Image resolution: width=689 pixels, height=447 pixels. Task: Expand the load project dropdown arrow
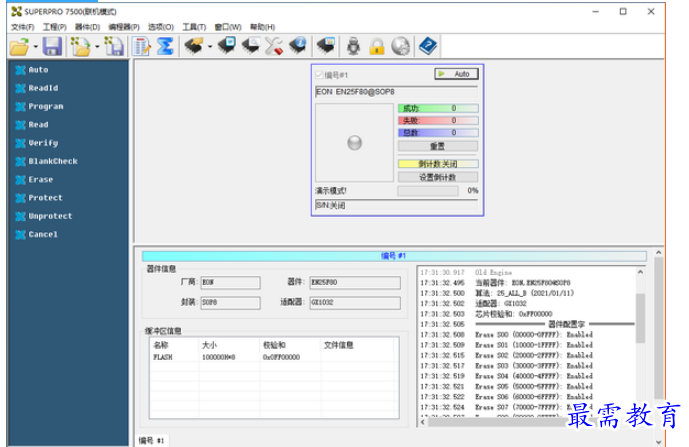(x=97, y=47)
